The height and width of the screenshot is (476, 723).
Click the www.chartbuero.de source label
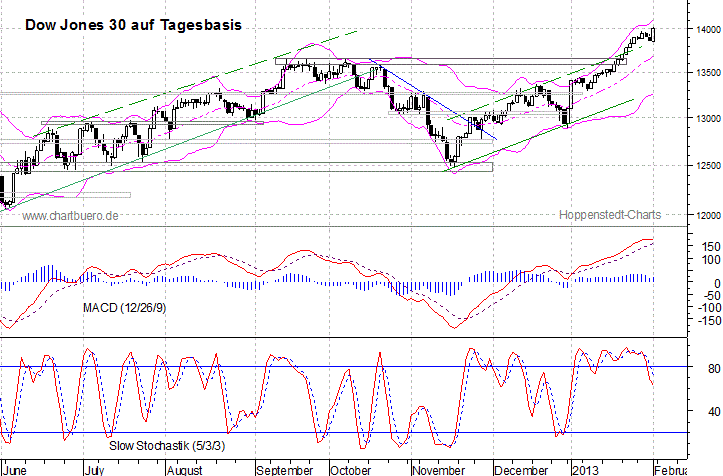coord(70,215)
